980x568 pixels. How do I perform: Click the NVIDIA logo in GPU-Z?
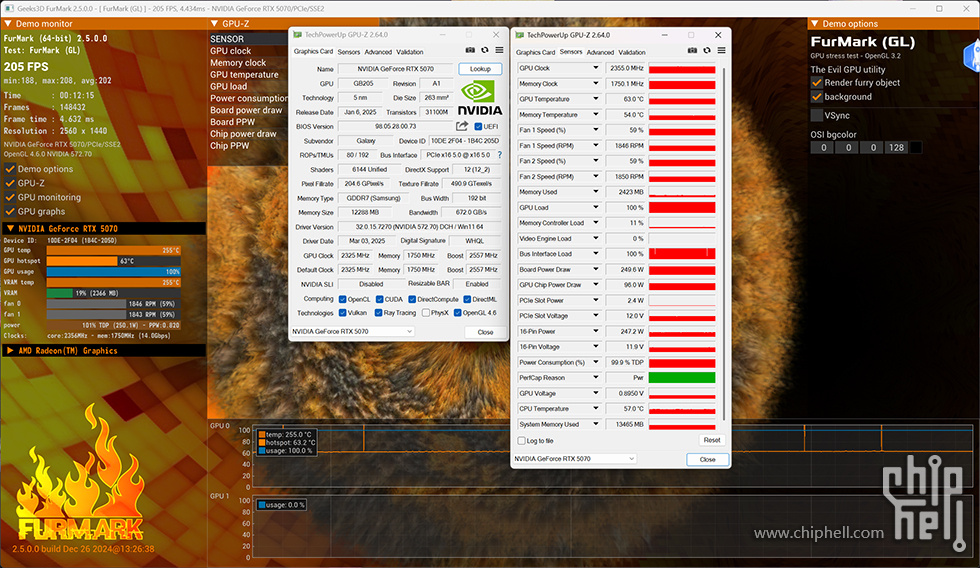480,99
